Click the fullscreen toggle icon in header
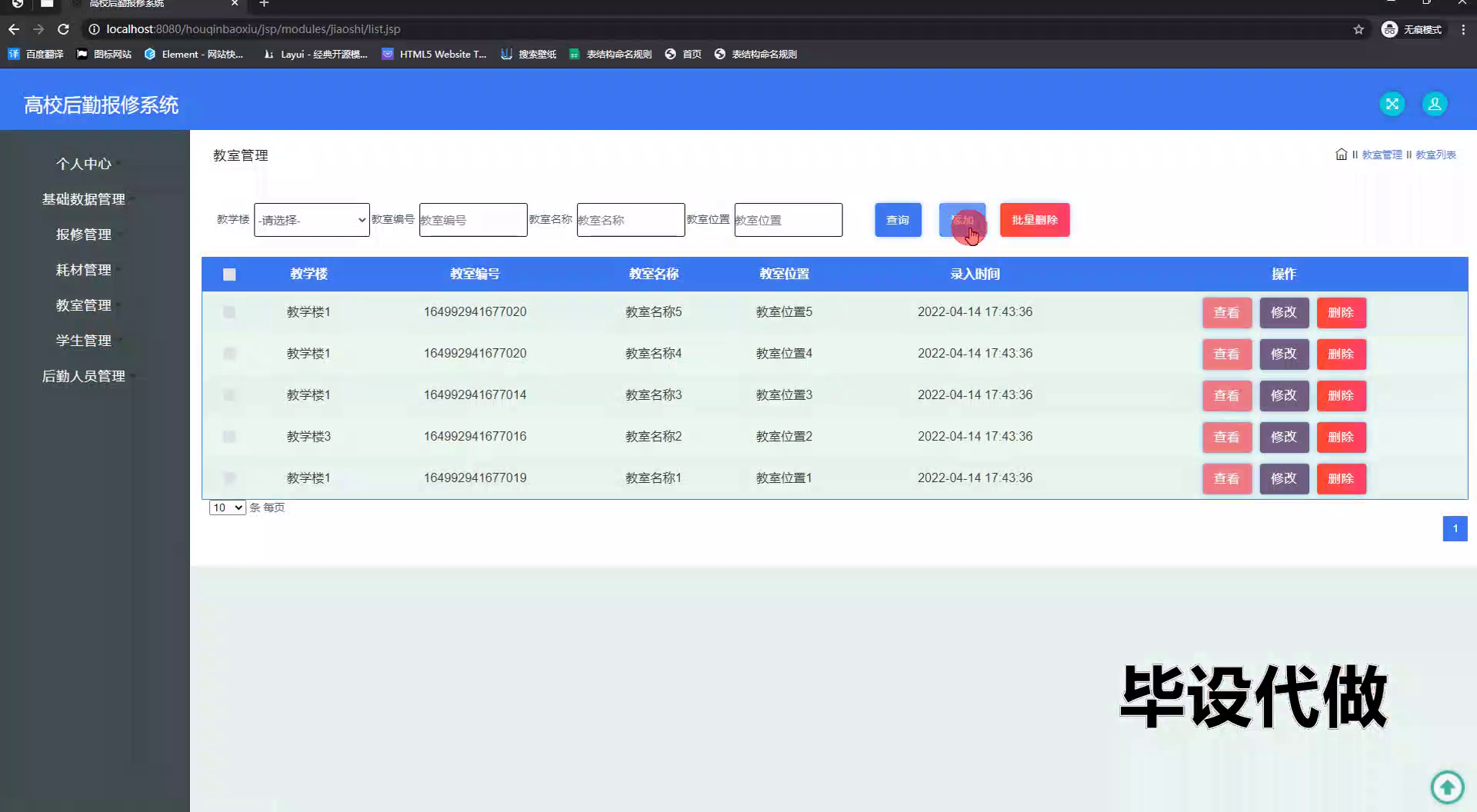This screenshot has width=1477, height=812. point(1392,104)
